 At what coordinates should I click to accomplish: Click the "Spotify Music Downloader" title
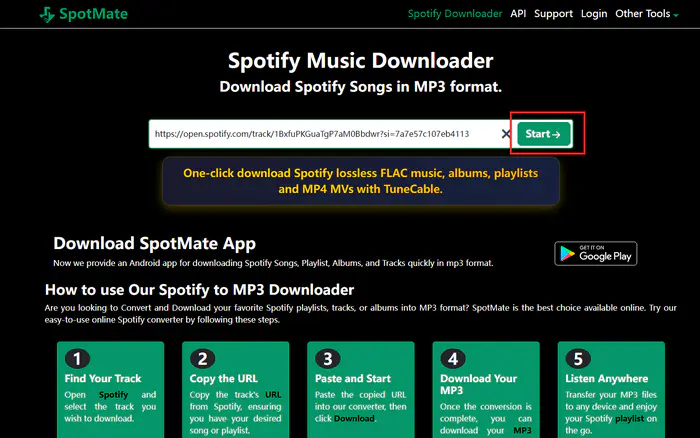point(361,61)
